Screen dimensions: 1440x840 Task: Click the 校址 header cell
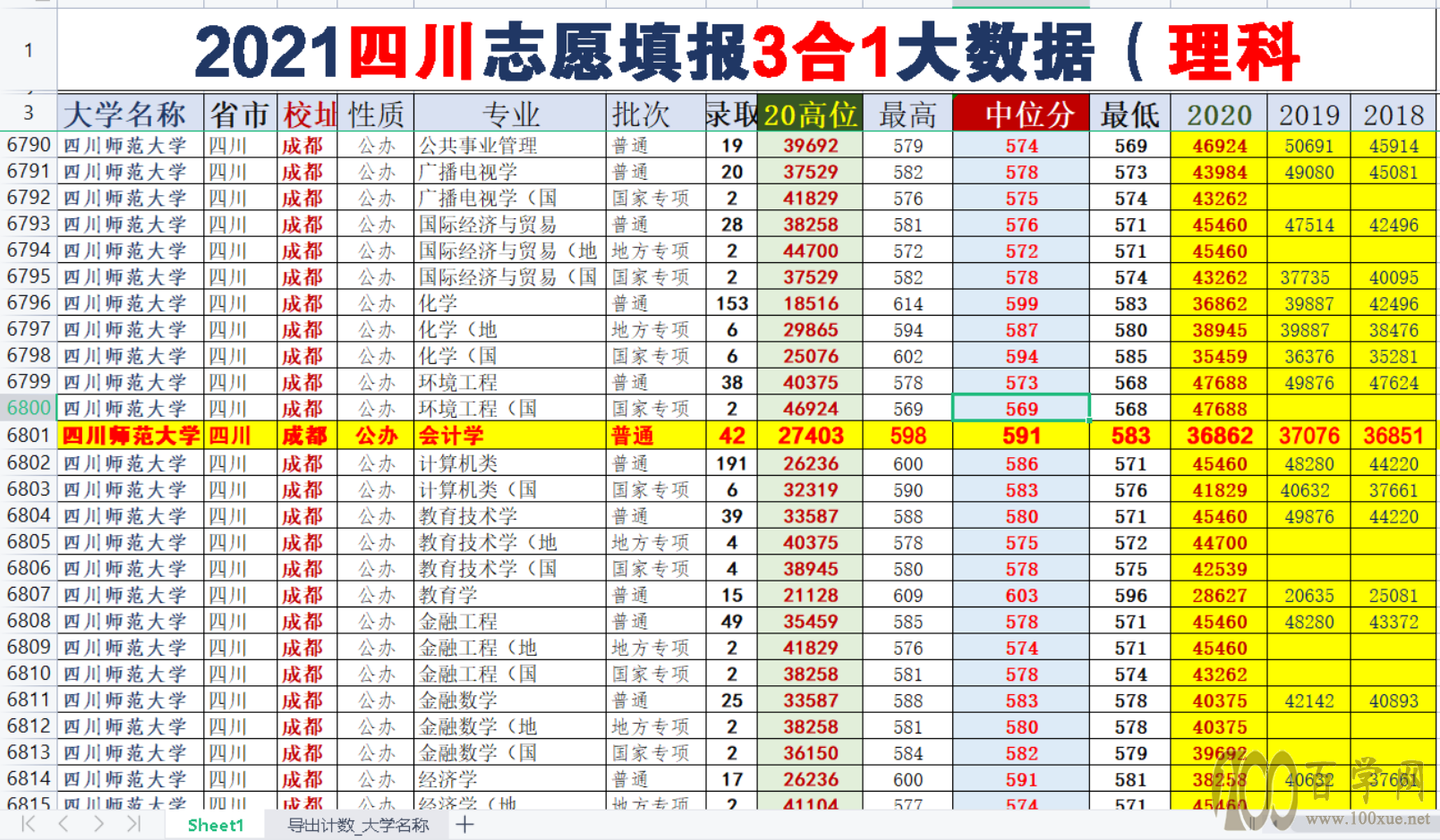click(x=308, y=114)
